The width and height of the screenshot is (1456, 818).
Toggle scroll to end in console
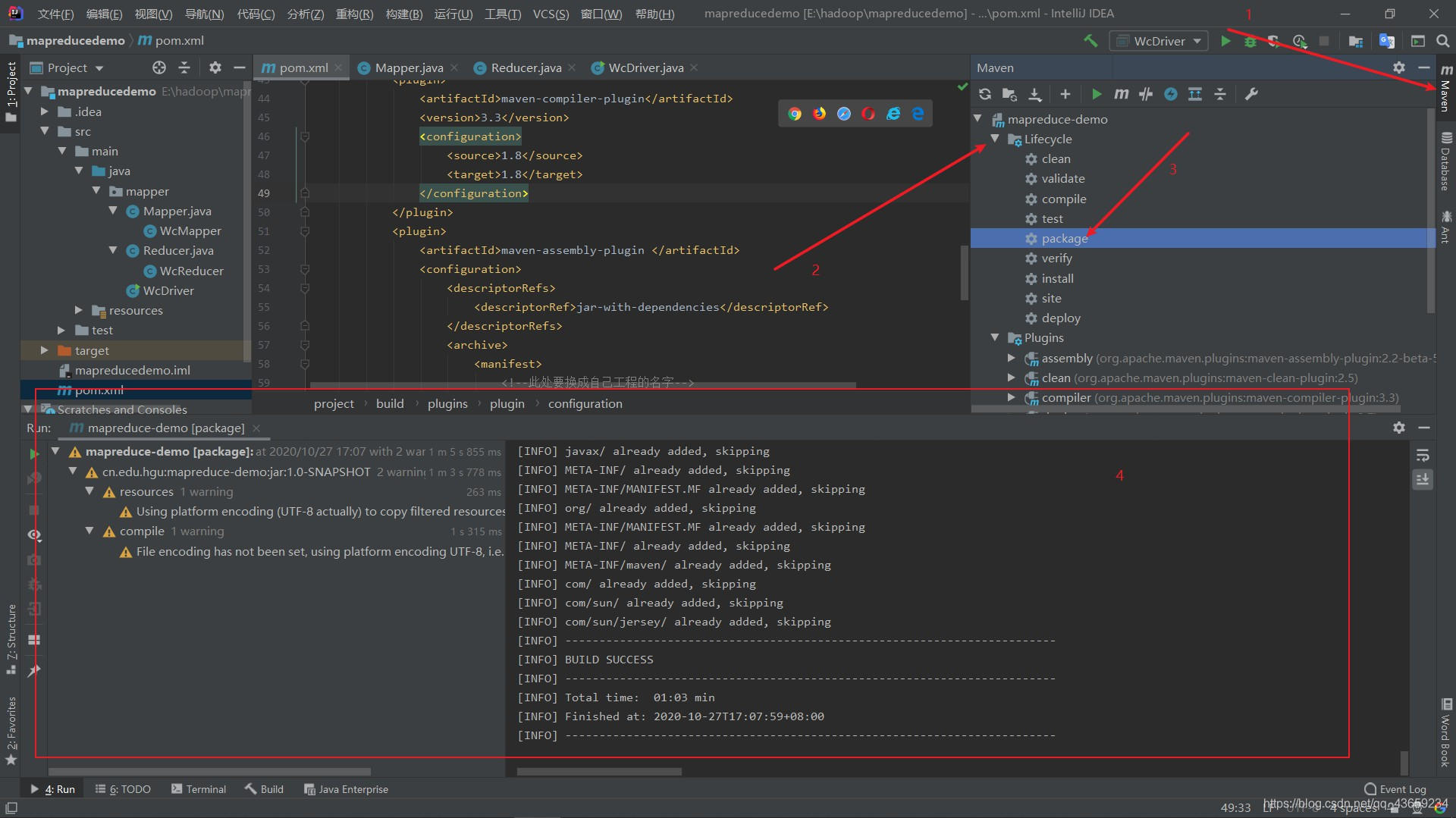pyautogui.click(x=1423, y=479)
